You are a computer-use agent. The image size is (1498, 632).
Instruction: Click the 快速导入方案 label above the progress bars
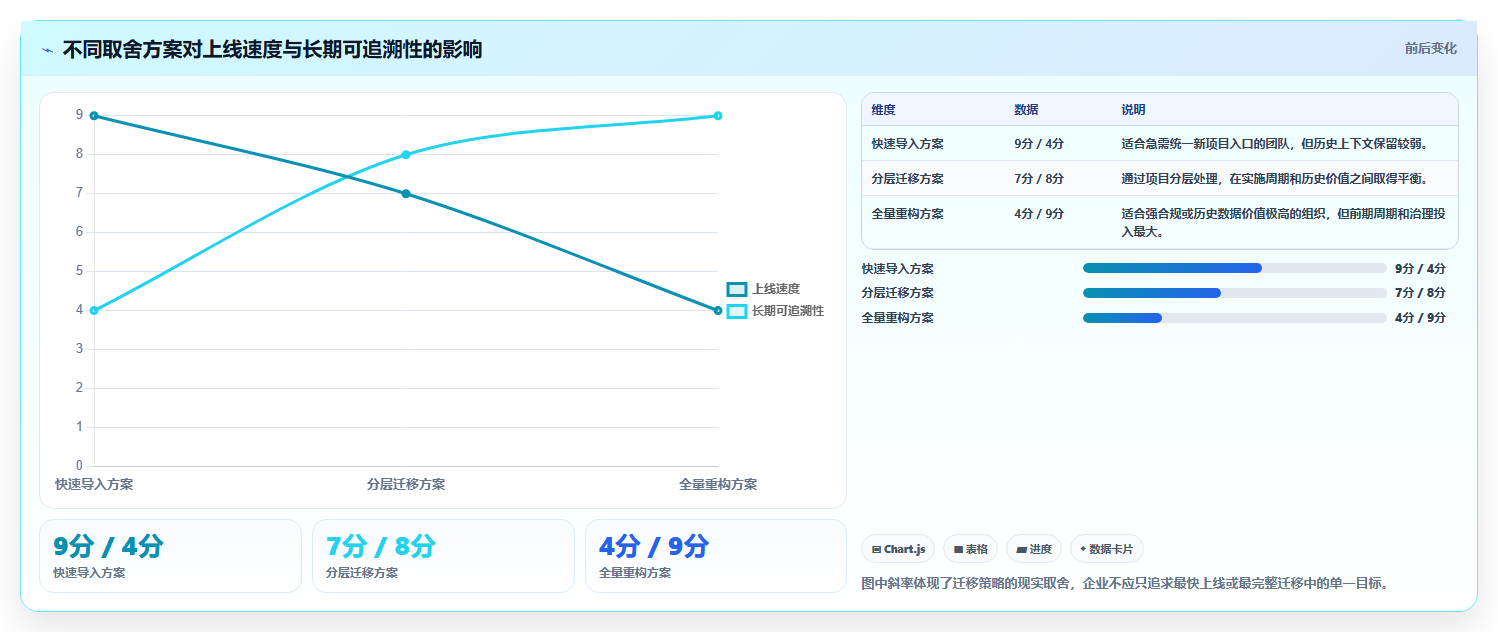click(x=898, y=269)
